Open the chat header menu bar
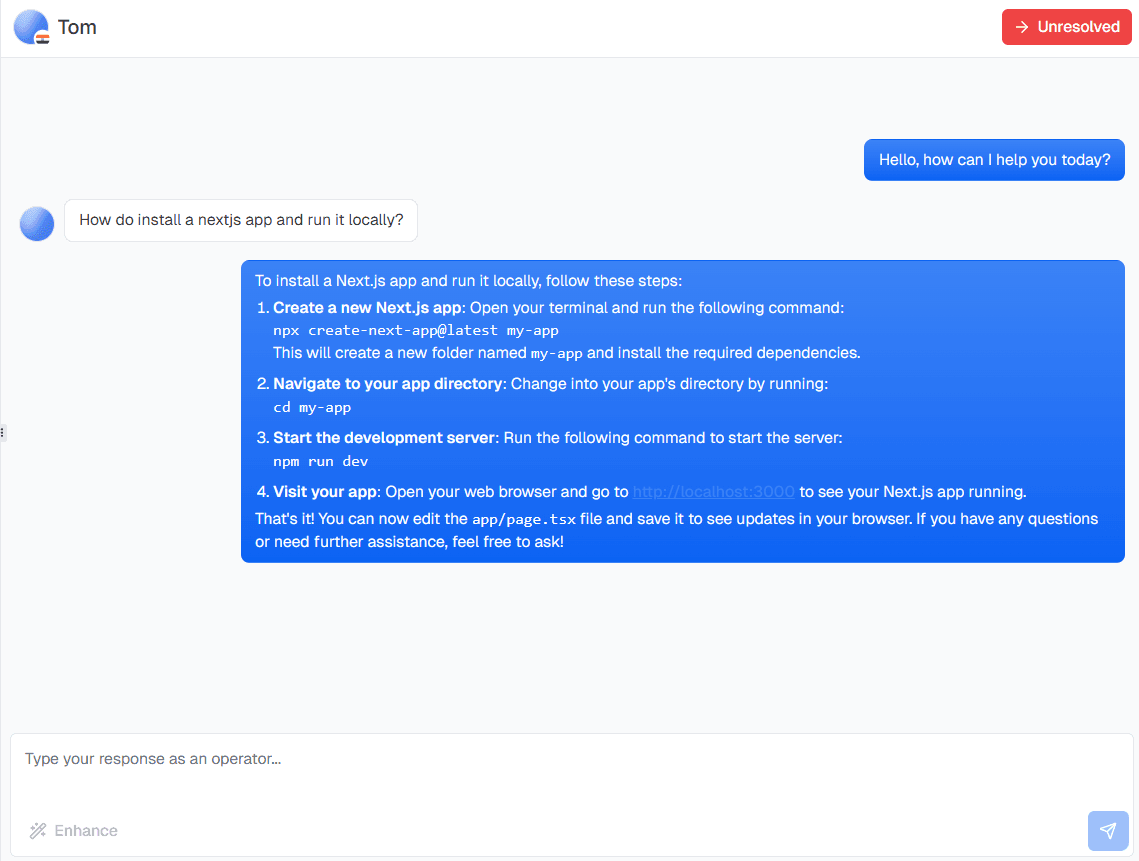Image resolution: width=1139 pixels, height=861 pixels. [570, 27]
